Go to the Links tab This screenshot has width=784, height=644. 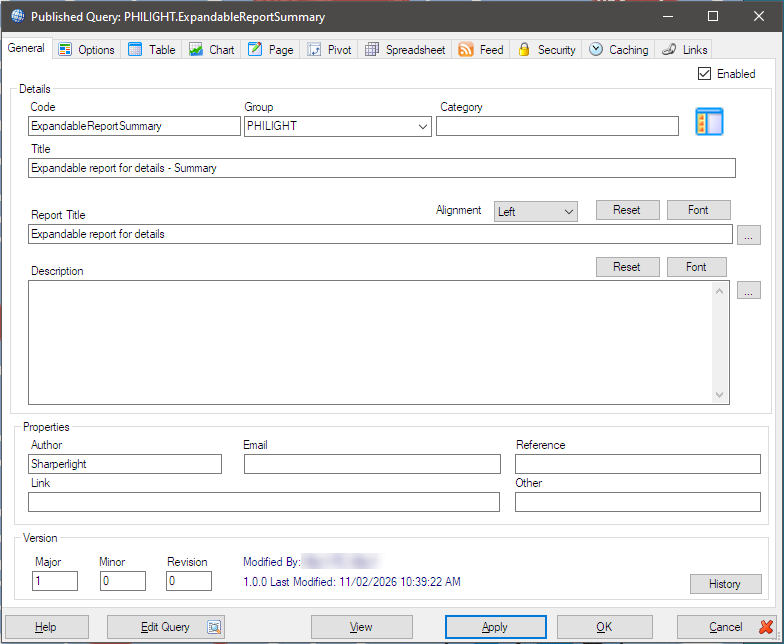point(684,50)
